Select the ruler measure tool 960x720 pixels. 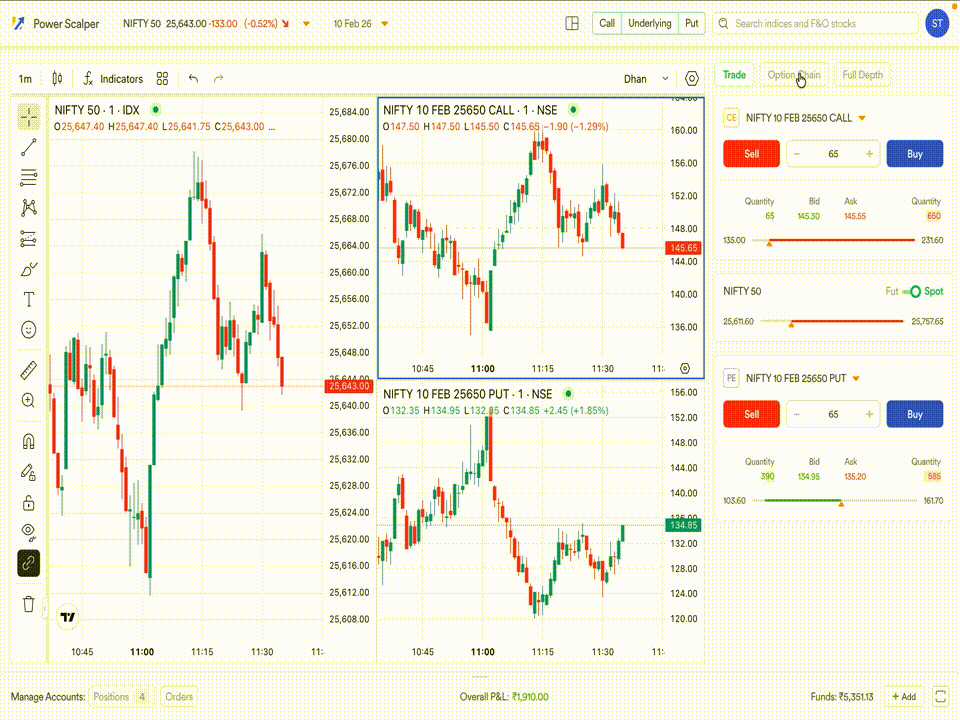[28, 371]
